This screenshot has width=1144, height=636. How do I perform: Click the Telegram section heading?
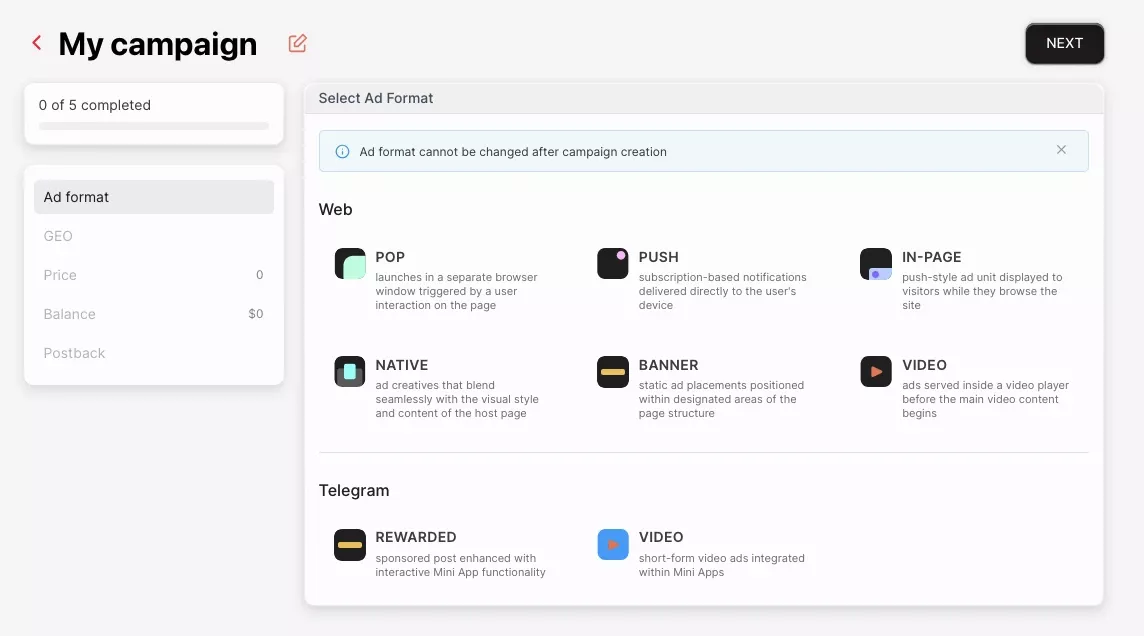354,490
